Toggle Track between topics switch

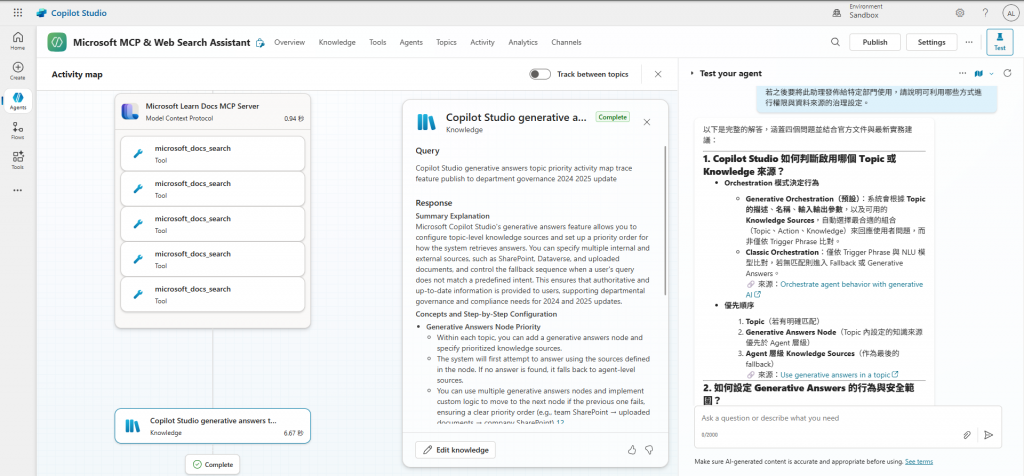(x=540, y=74)
